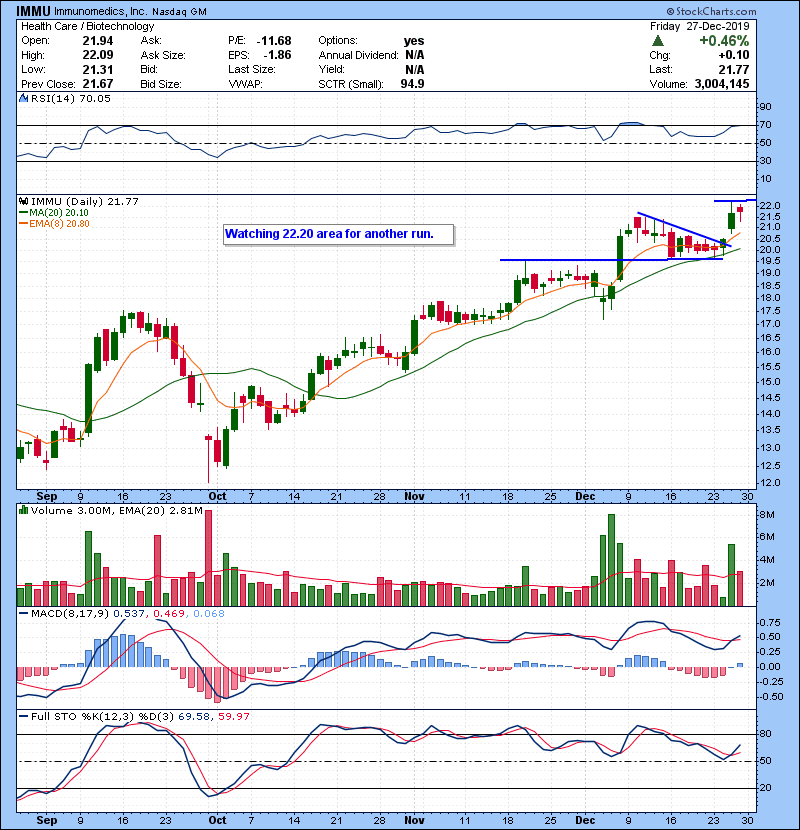The height and width of the screenshot is (830, 800).
Task: Click the 80 label on the stochastic axis
Action: click(x=766, y=734)
